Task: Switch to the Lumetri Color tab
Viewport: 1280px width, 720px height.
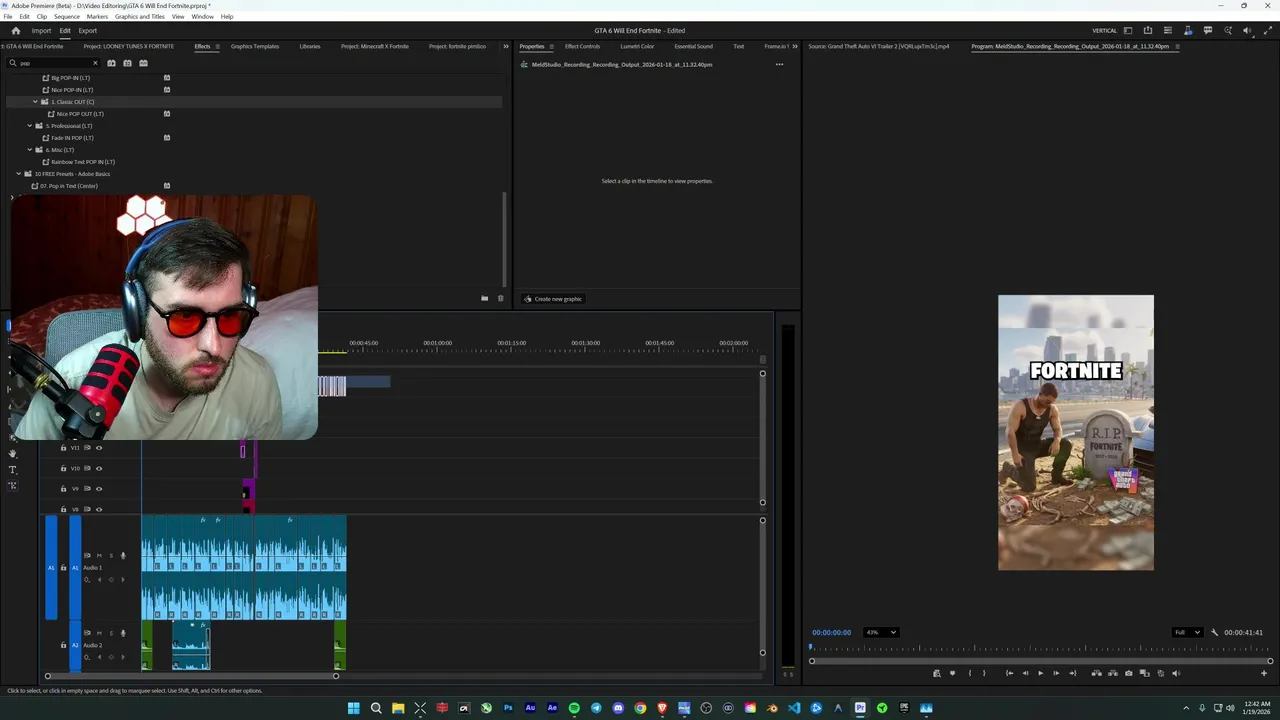Action: pyautogui.click(x=637, y=46)
